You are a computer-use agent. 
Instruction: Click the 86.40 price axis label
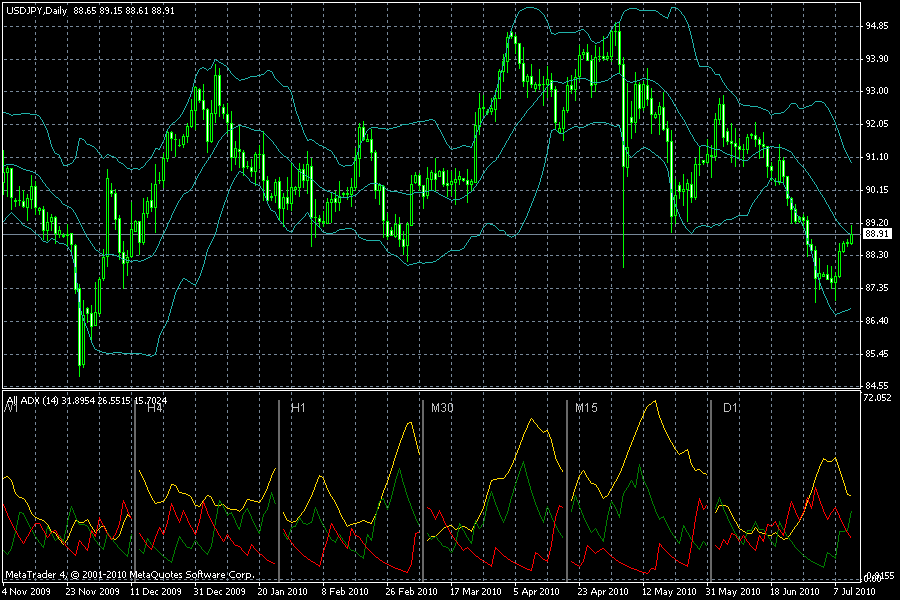click(876, 321)
